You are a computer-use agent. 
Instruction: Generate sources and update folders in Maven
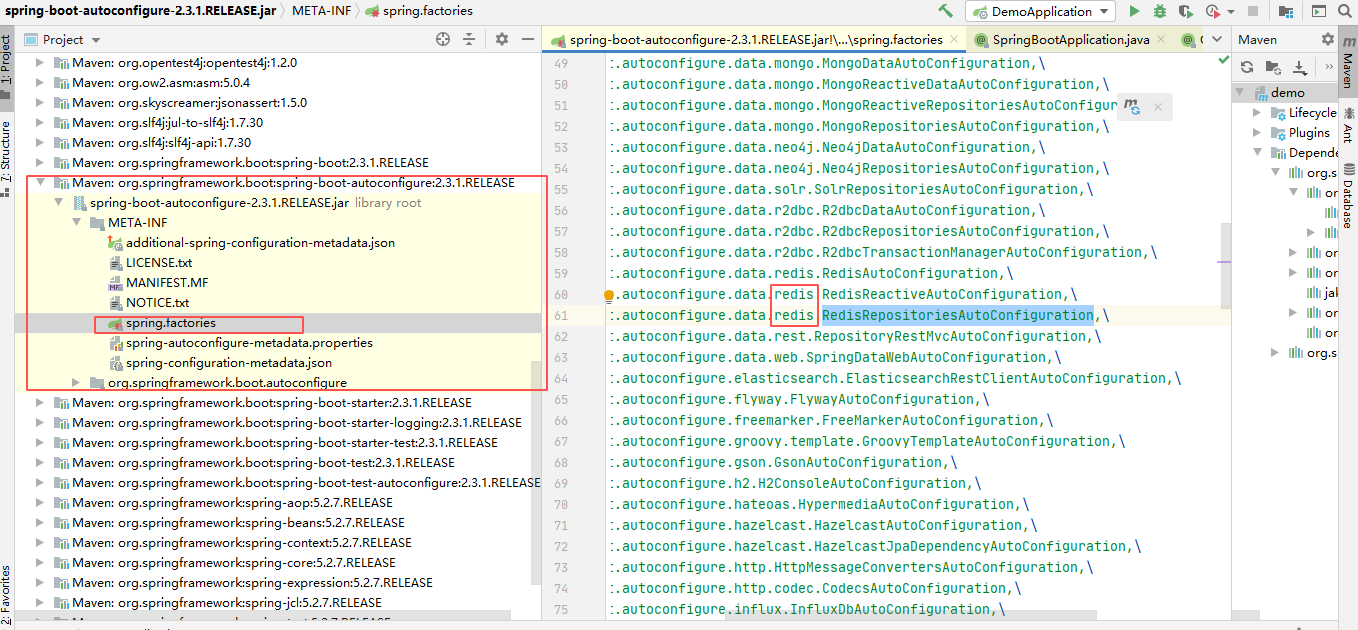point(1273,67)
